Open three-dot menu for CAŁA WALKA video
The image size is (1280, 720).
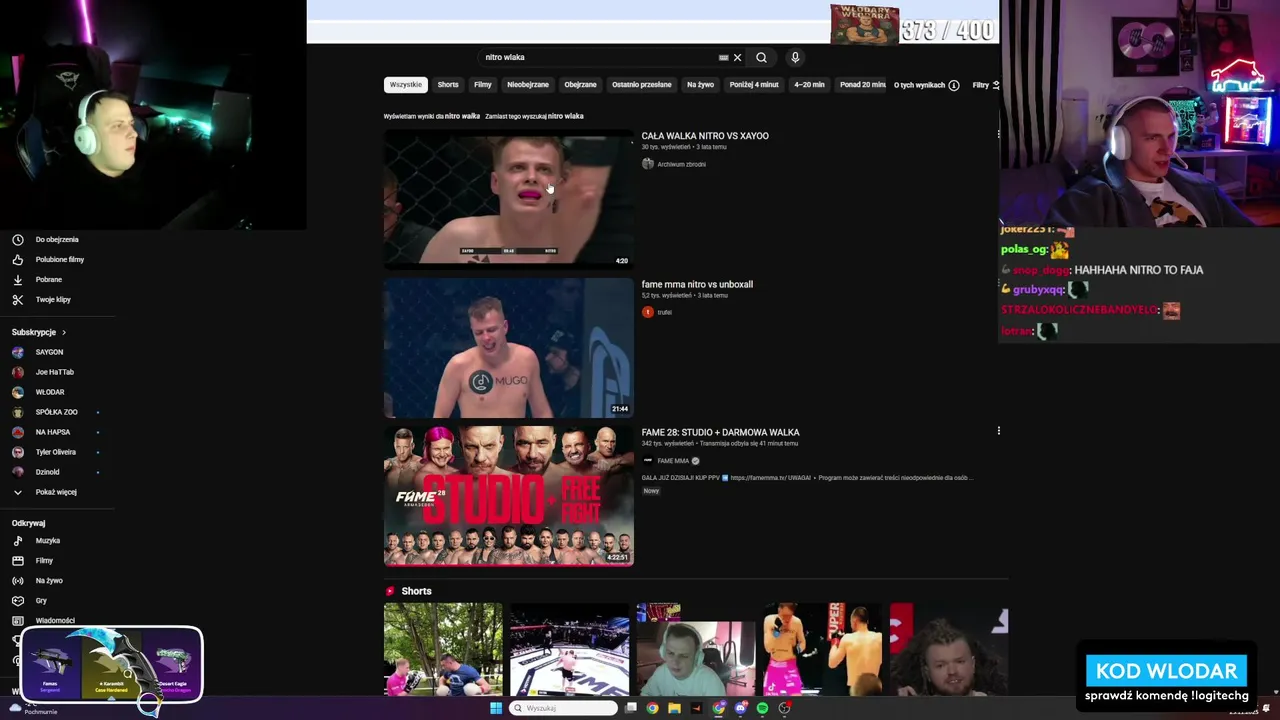(x=998, y=134)
